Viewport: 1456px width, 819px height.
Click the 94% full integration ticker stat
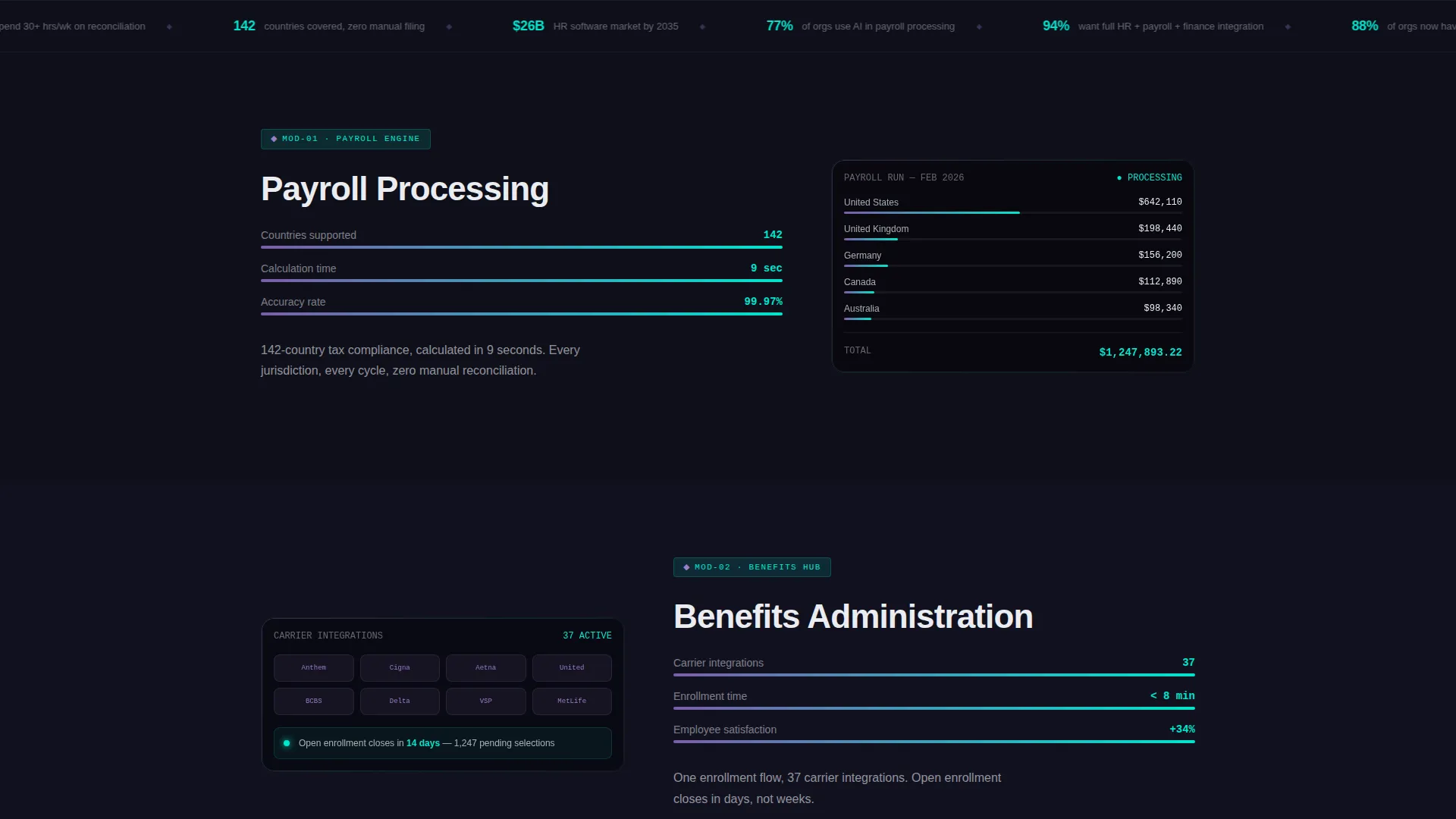(x=1153, y=26)
